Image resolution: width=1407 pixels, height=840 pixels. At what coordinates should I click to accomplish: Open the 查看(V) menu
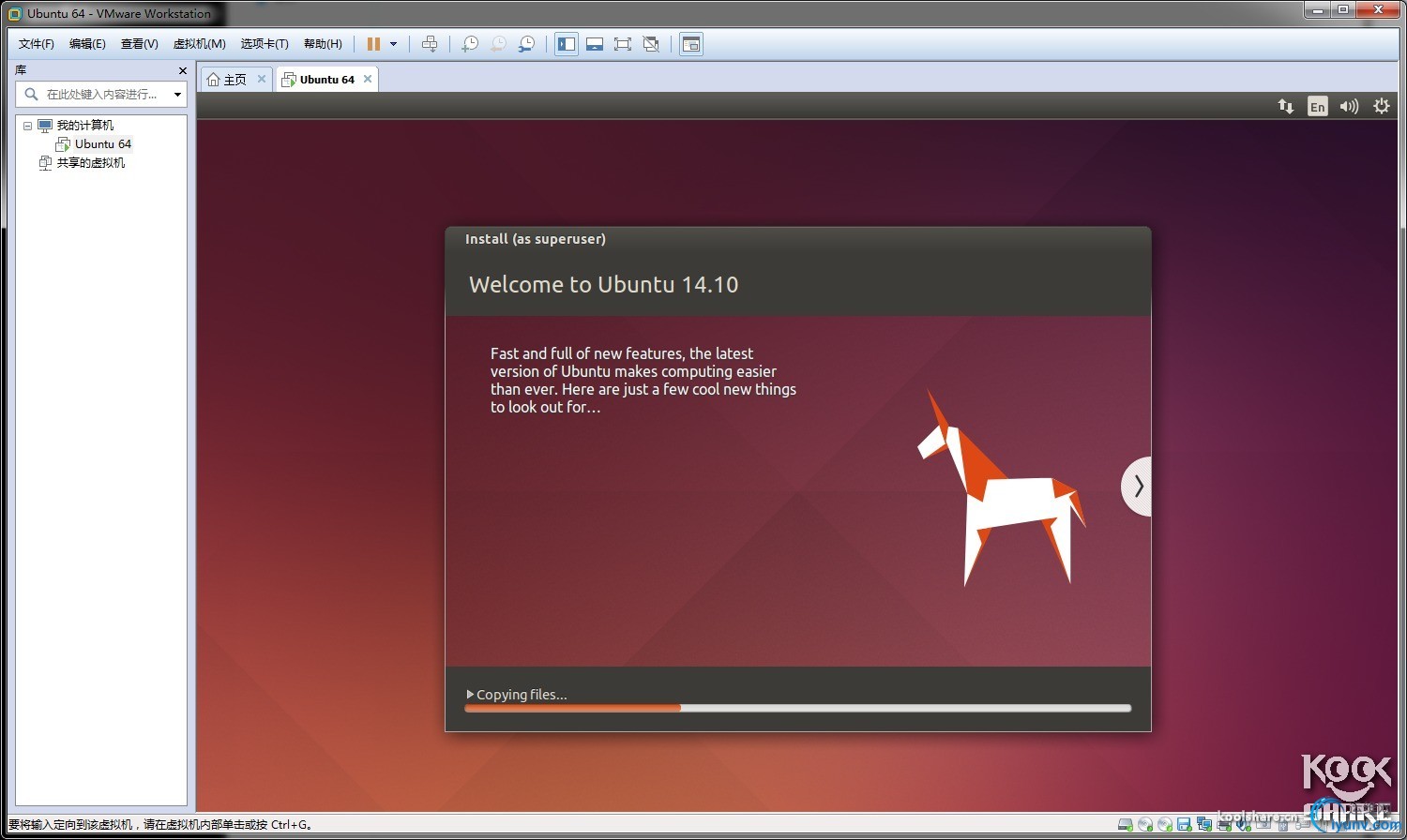[x=139, y=44]
